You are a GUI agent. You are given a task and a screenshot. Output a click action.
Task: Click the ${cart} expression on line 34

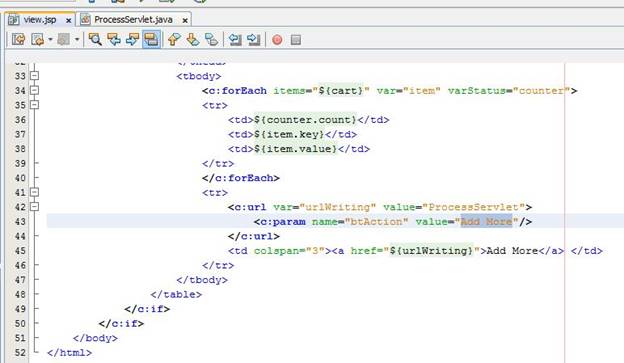coord(341,91)
